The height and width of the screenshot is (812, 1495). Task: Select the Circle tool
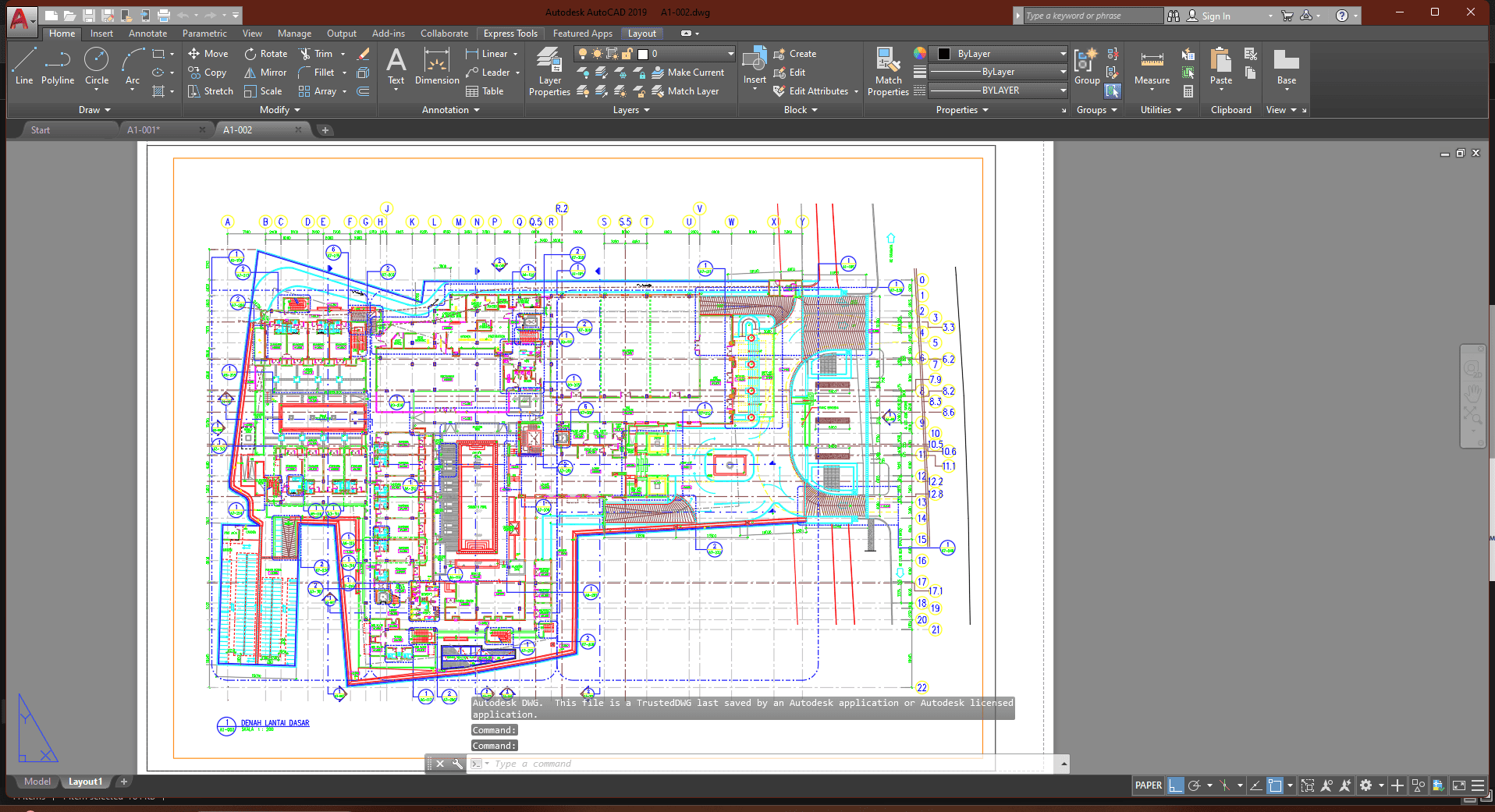[x=97, y=66]
